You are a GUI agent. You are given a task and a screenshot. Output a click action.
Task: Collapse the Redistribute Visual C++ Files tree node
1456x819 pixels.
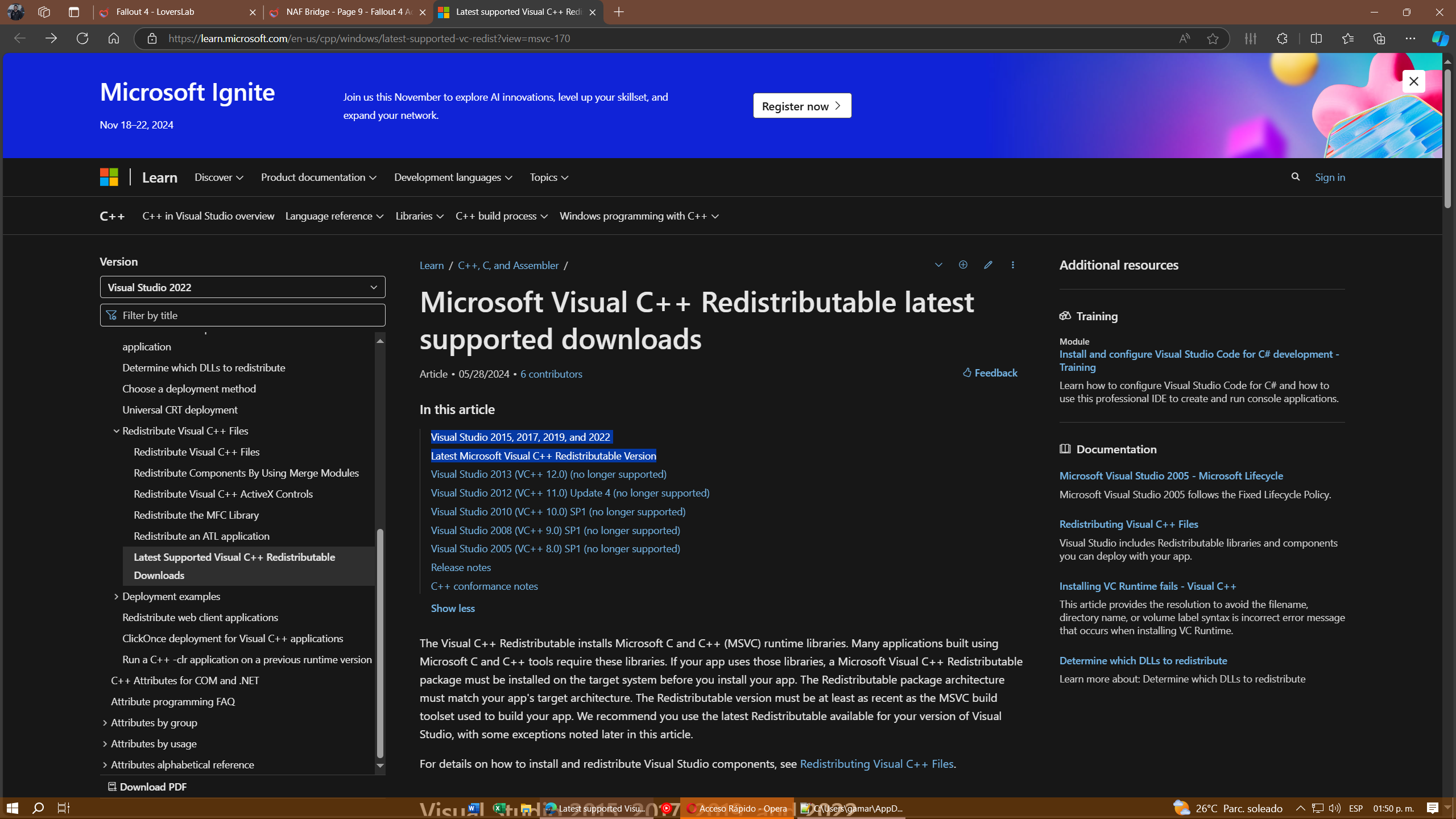[x=116, y=431]
